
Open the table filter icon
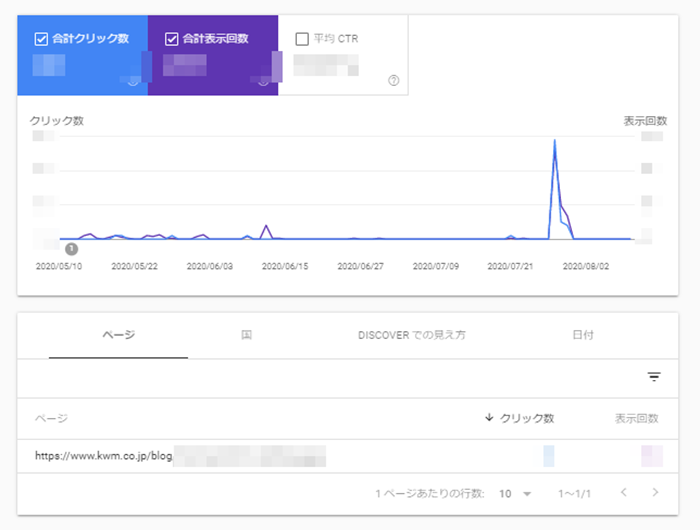coord(654,377)
